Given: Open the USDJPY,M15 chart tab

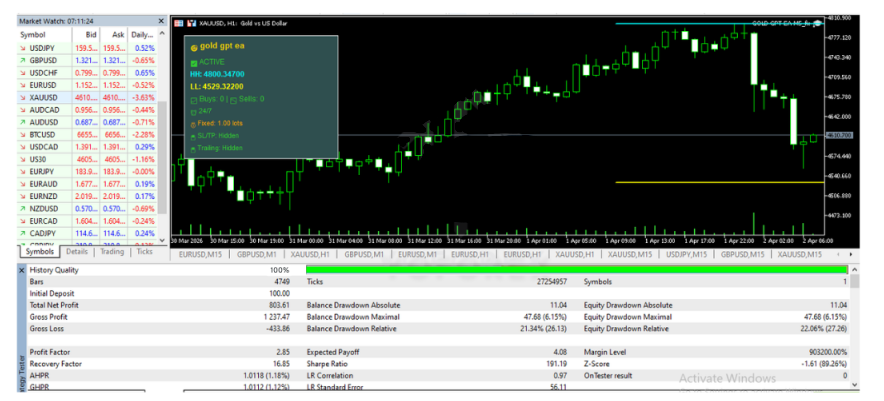Looking at the screenshot, I should [687, 255].
